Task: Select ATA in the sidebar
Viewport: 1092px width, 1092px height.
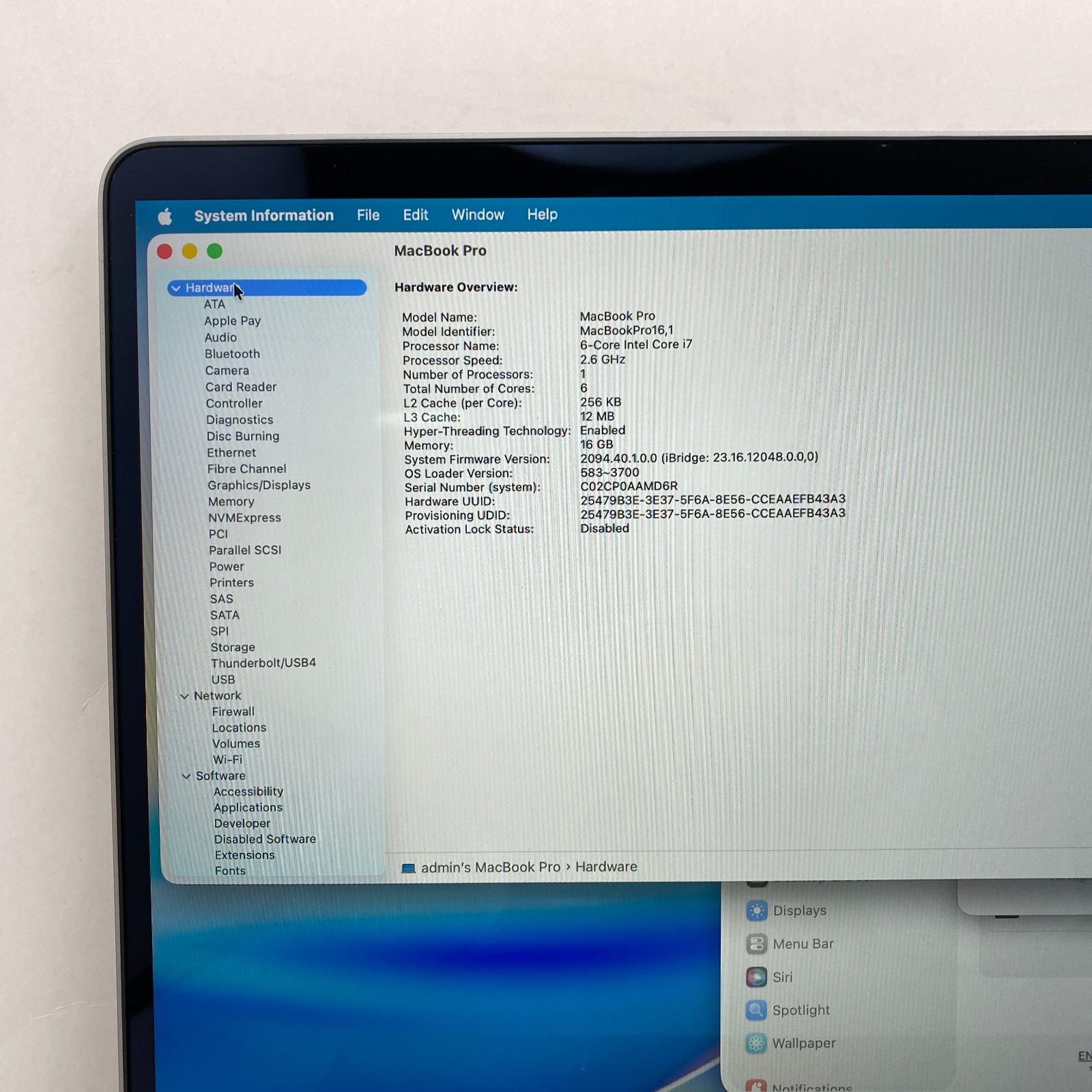Action: coord(214,304)
